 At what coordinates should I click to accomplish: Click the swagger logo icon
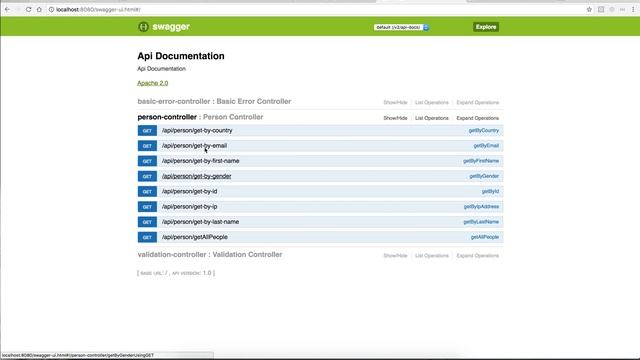143,27
